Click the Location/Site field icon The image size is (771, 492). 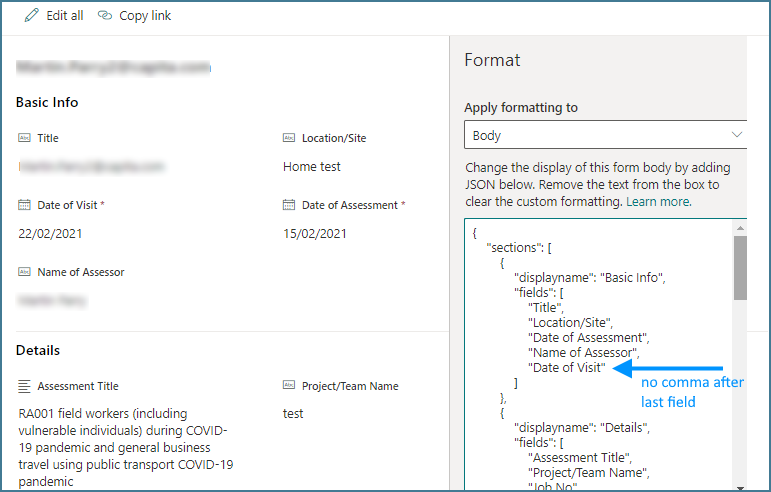tap(289, 138)
